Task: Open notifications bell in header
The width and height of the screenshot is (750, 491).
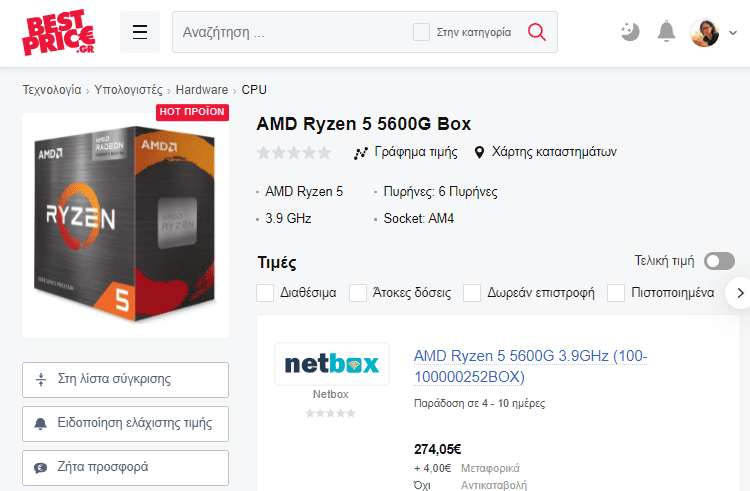Action: [x=666, y=32]
